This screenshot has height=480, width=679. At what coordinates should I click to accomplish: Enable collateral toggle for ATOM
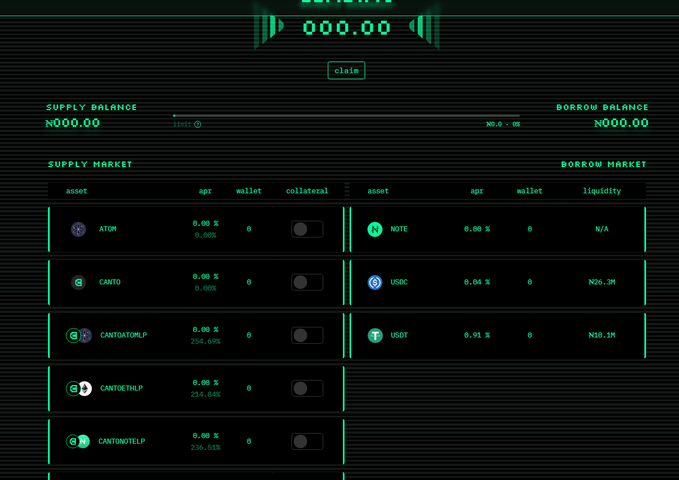(307, 229)
